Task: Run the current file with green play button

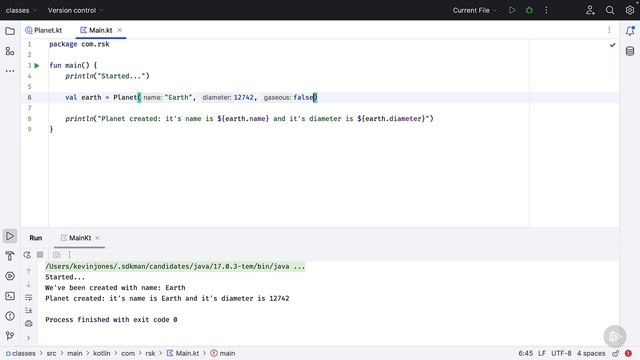Action: pyautogui.click(x=512, y=10)
